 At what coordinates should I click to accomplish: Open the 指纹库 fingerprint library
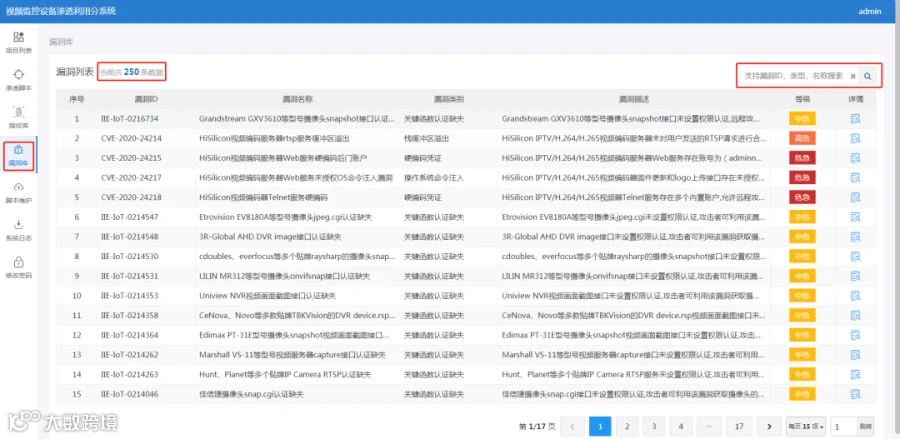[18, 116]
